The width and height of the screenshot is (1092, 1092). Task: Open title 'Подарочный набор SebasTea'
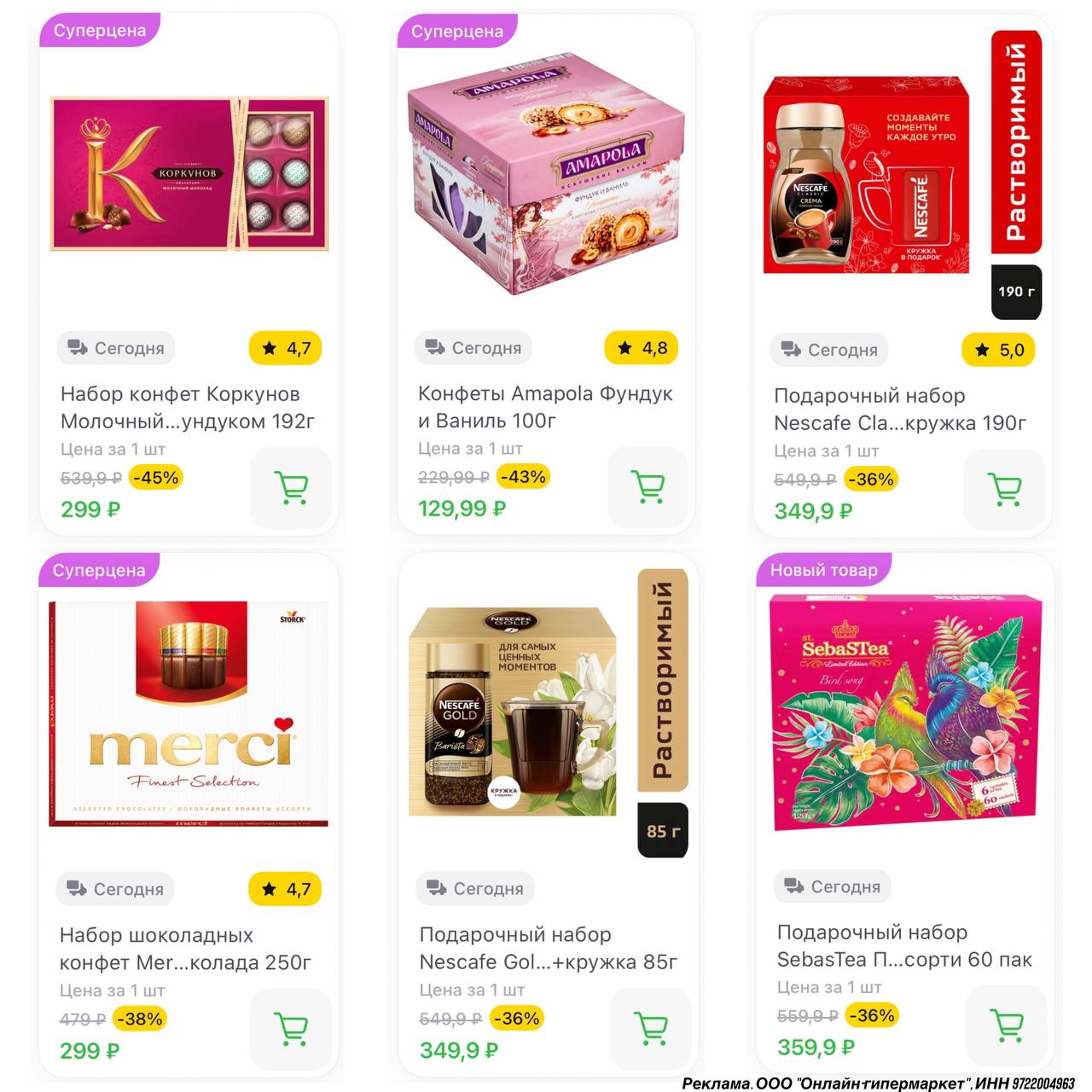[x=904, y=946]
